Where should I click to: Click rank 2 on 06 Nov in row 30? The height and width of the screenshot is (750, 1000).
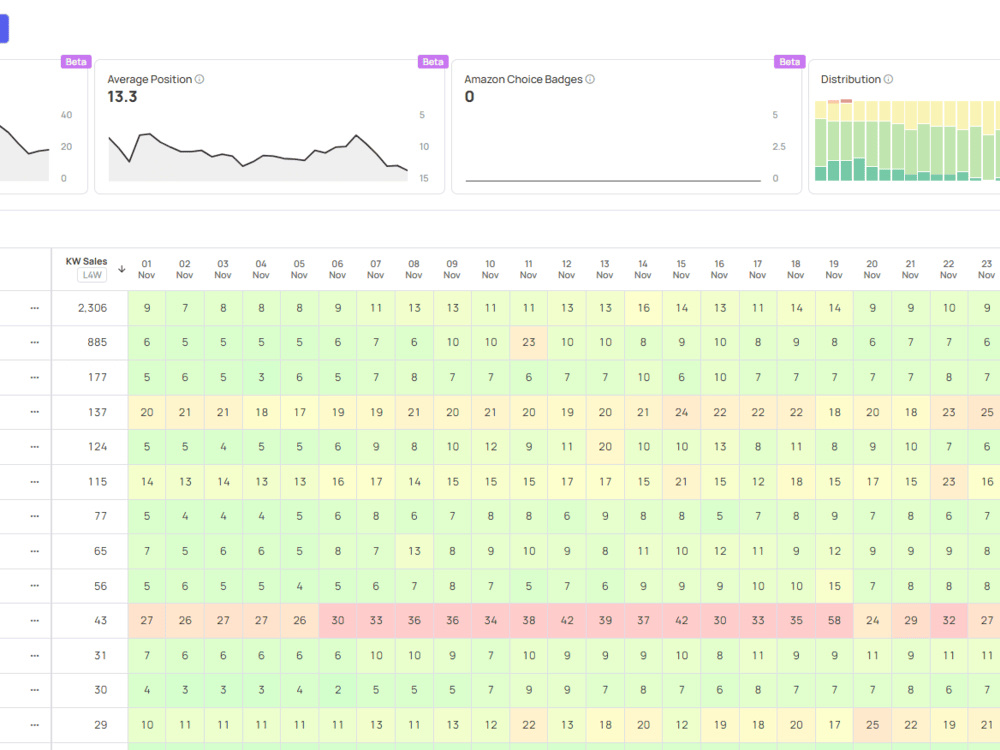338,690
